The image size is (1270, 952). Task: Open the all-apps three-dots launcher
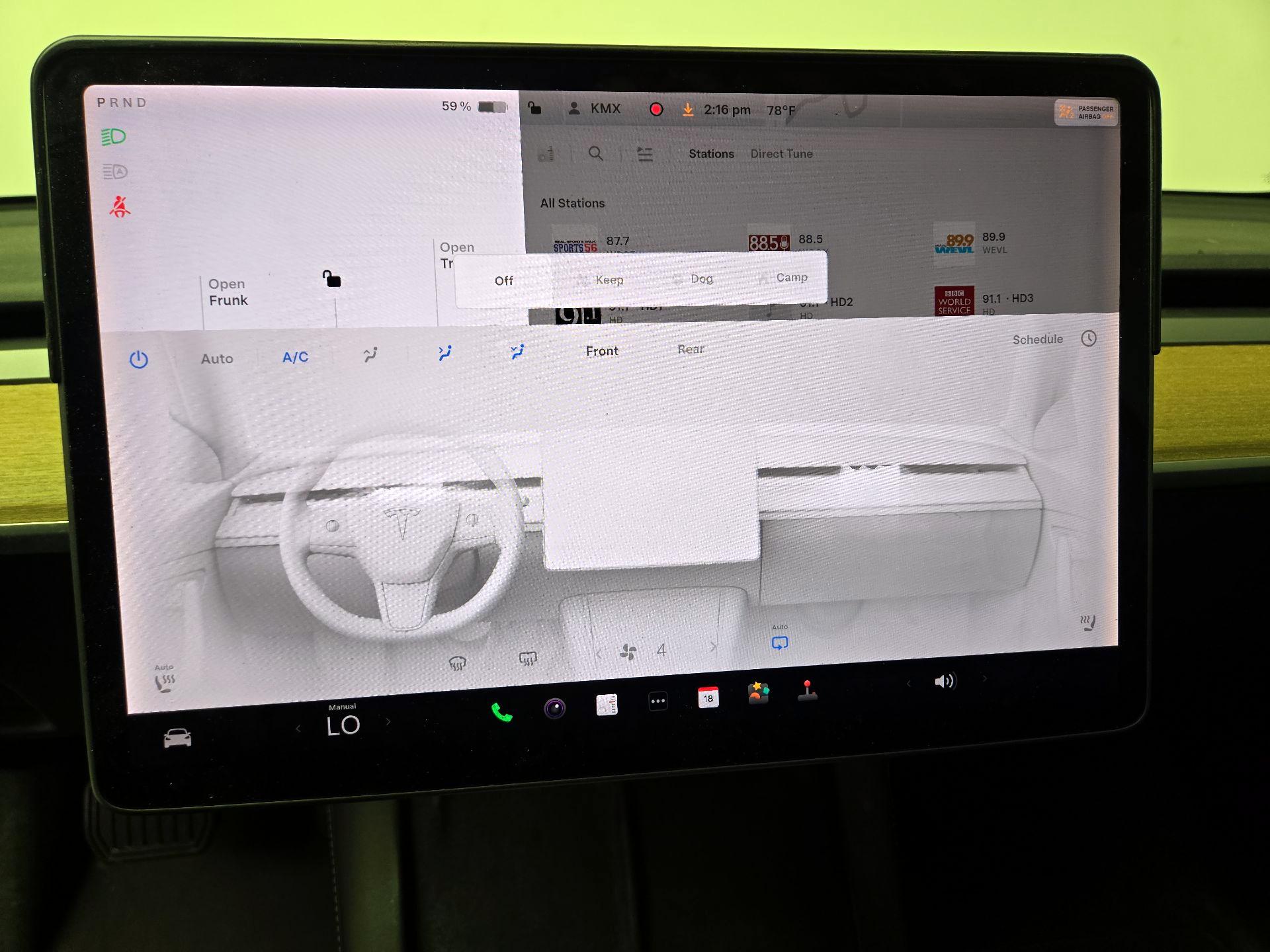[x=657, y=701]
